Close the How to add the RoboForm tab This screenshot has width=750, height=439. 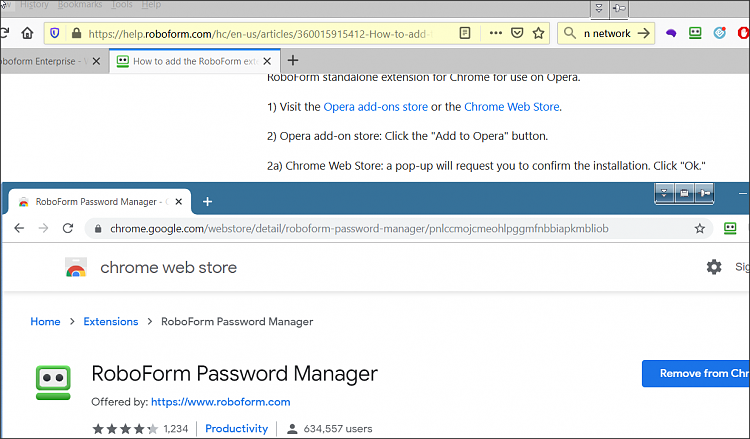click(267, 61)
